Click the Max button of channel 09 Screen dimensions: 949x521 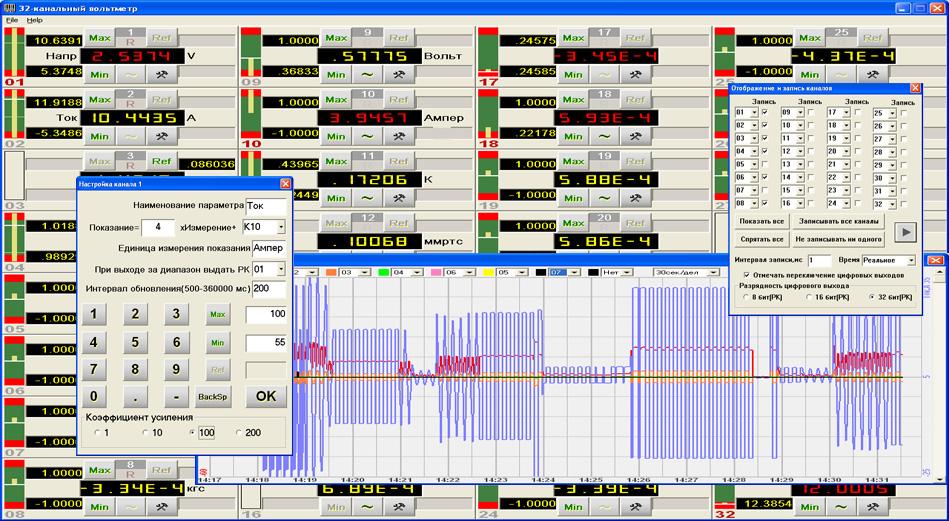coord(336,38)
